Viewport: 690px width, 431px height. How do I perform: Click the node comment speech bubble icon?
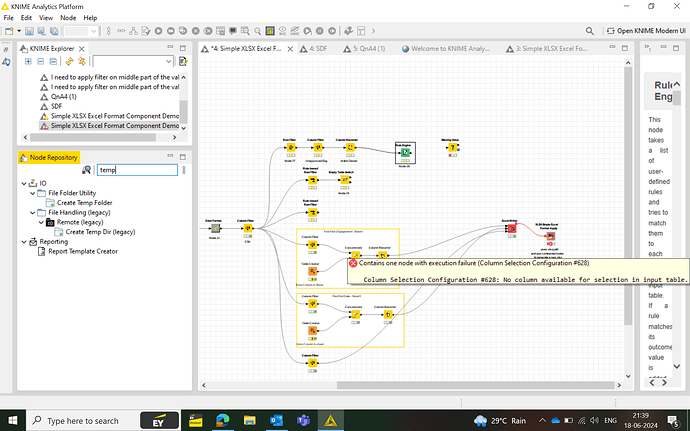click(x=233, y=31)
